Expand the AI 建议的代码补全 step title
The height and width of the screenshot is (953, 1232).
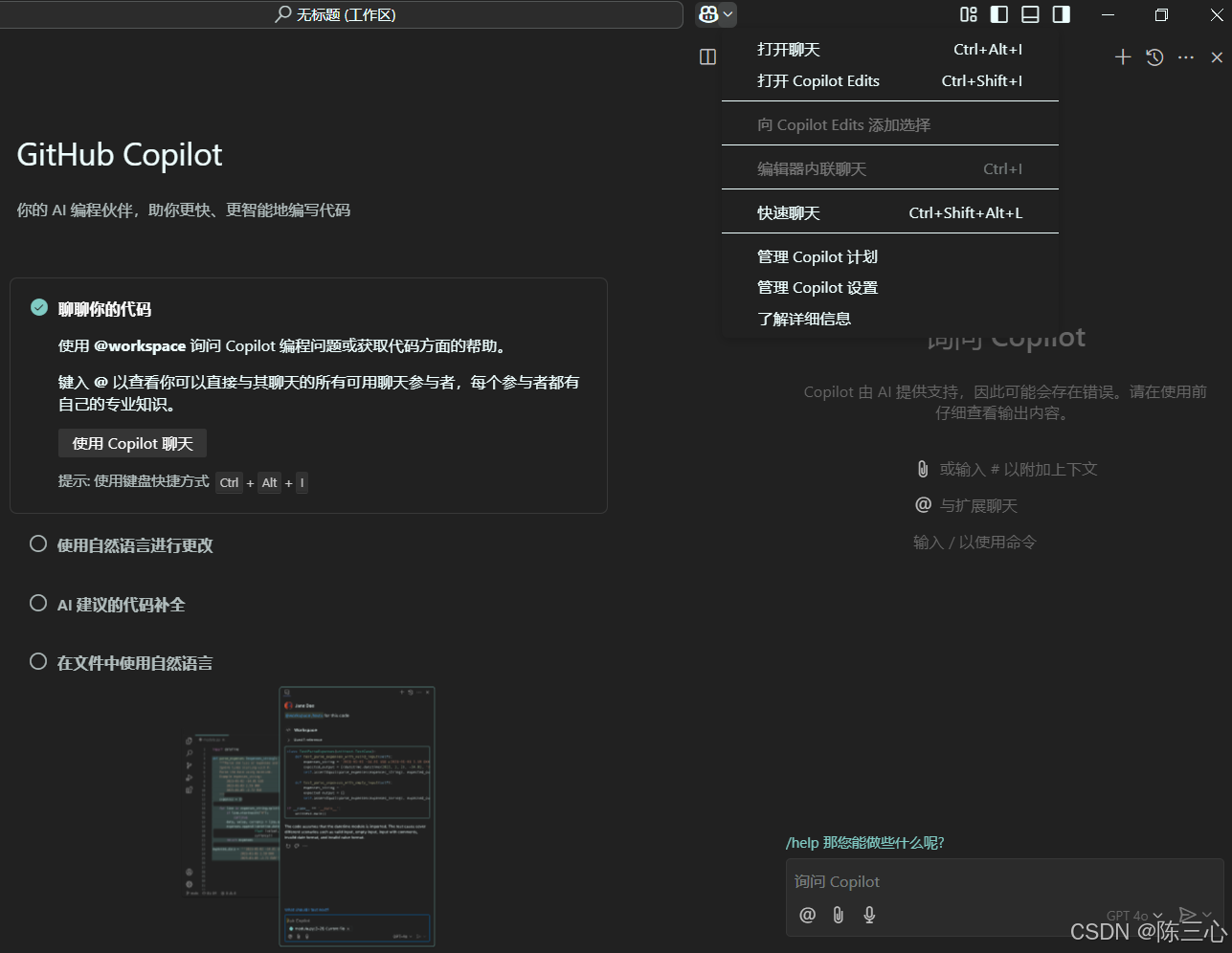click(122, 605)
